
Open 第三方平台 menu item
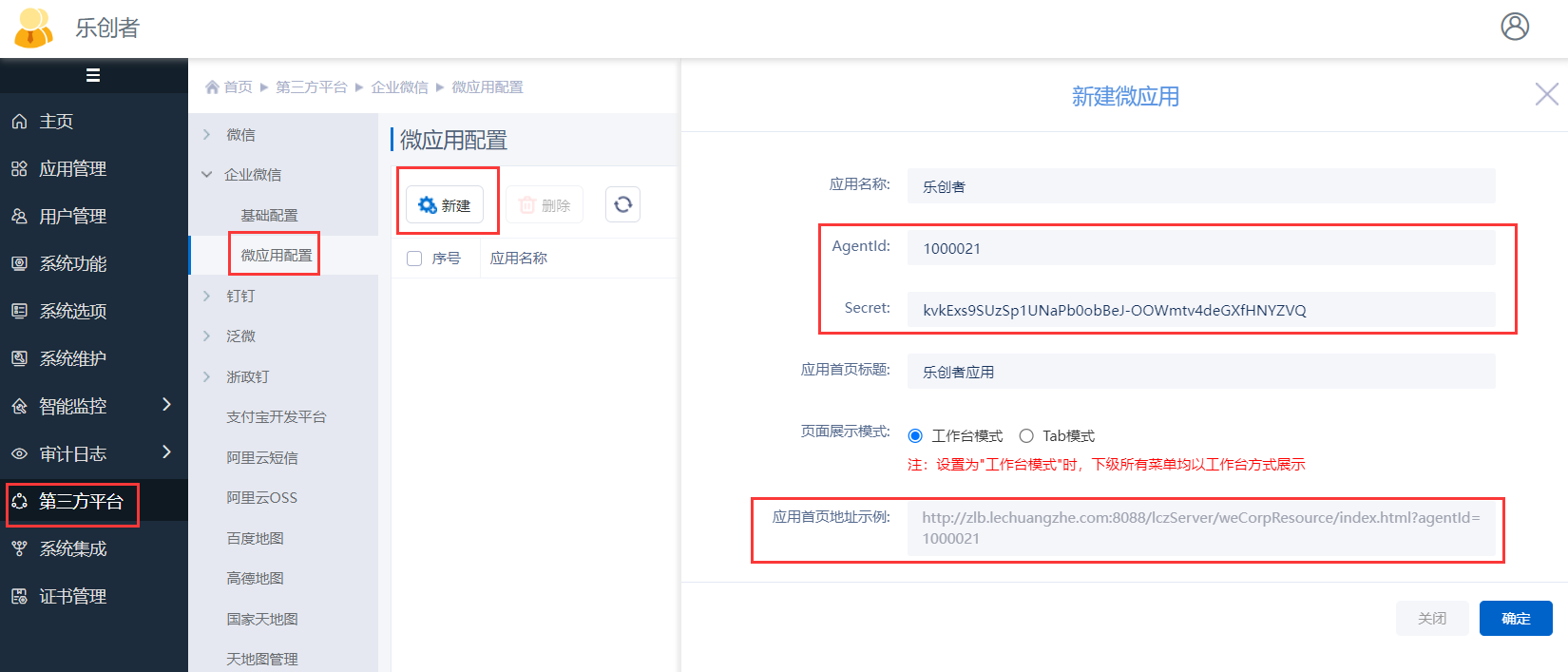tap(81, 502)
